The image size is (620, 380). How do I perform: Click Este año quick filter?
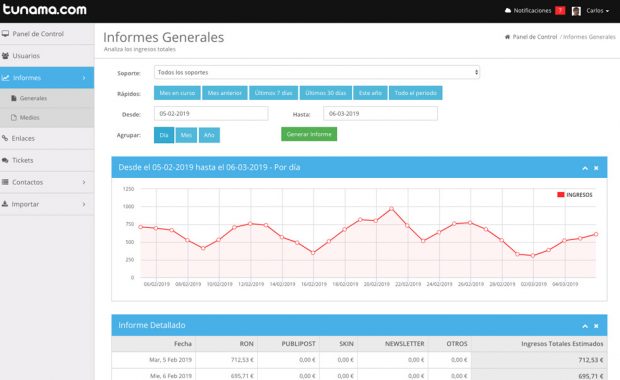click(x=370, y=93)
